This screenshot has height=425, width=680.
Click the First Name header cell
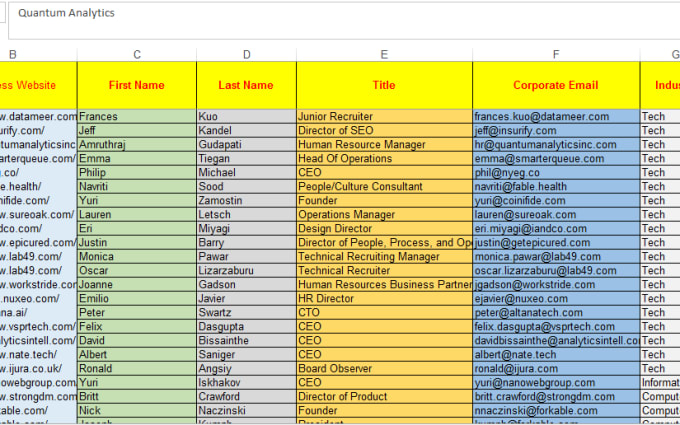coord(137,85)
